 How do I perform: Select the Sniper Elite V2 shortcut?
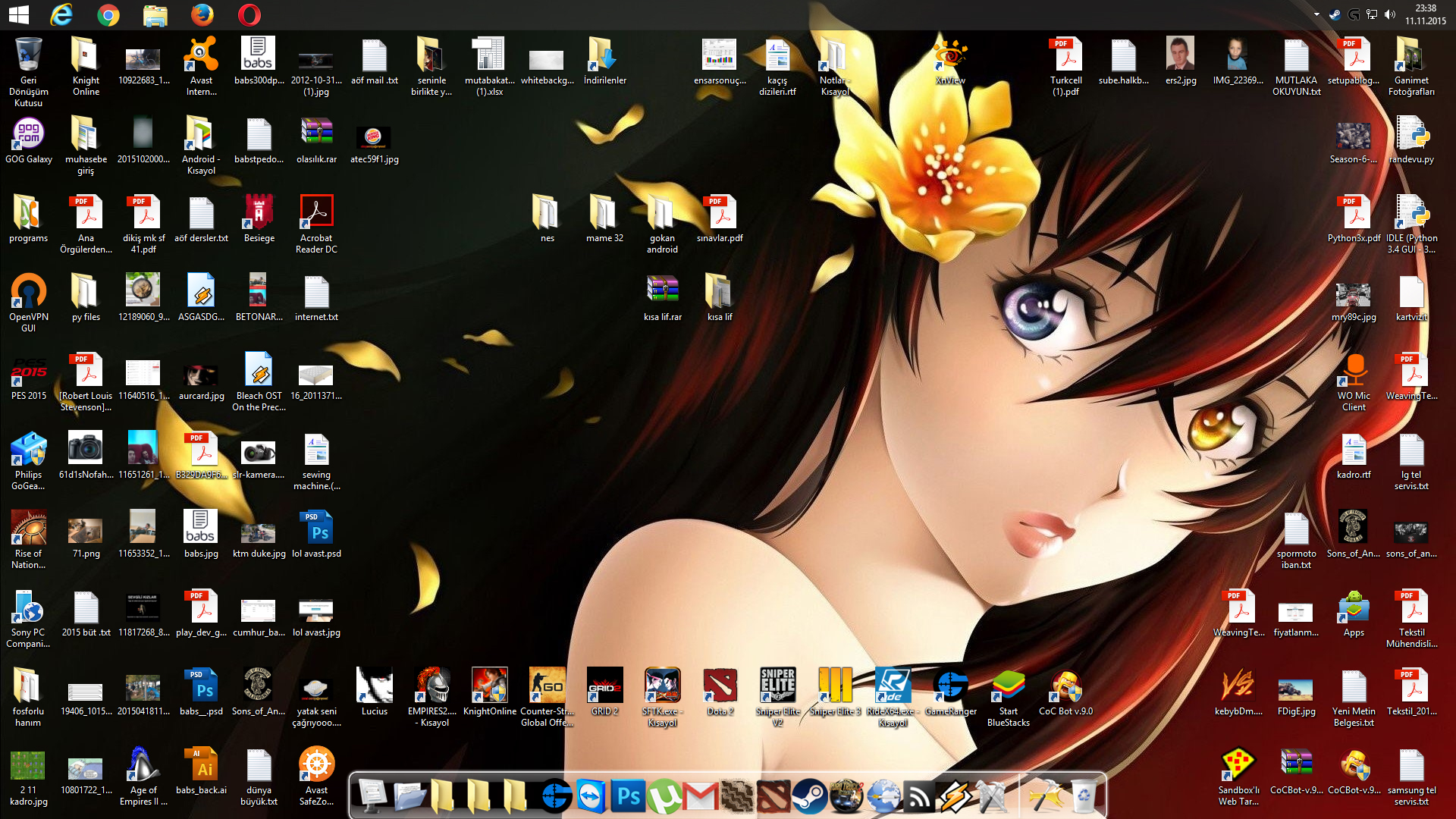pyautogui.click(x=778, y=698)
